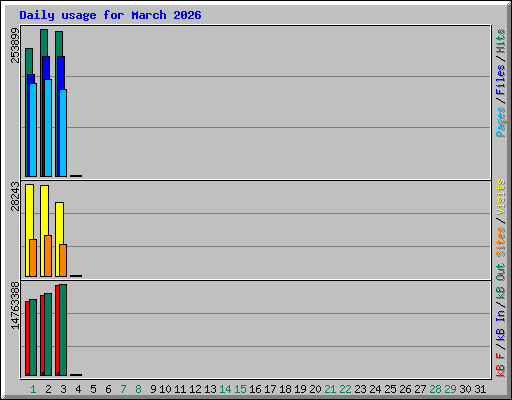The image size is (512, 400).
Task: Click the 'kB Out' legend label
Action: tap(500, 282)
